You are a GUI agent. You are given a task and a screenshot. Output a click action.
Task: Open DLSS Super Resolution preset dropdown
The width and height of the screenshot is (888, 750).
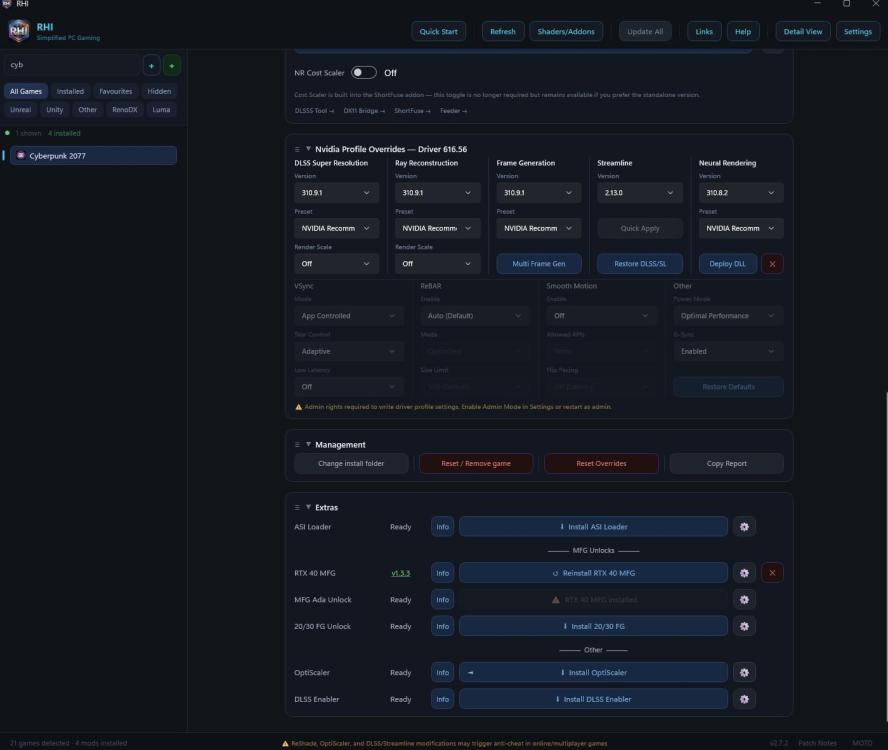tap(336, 228)
